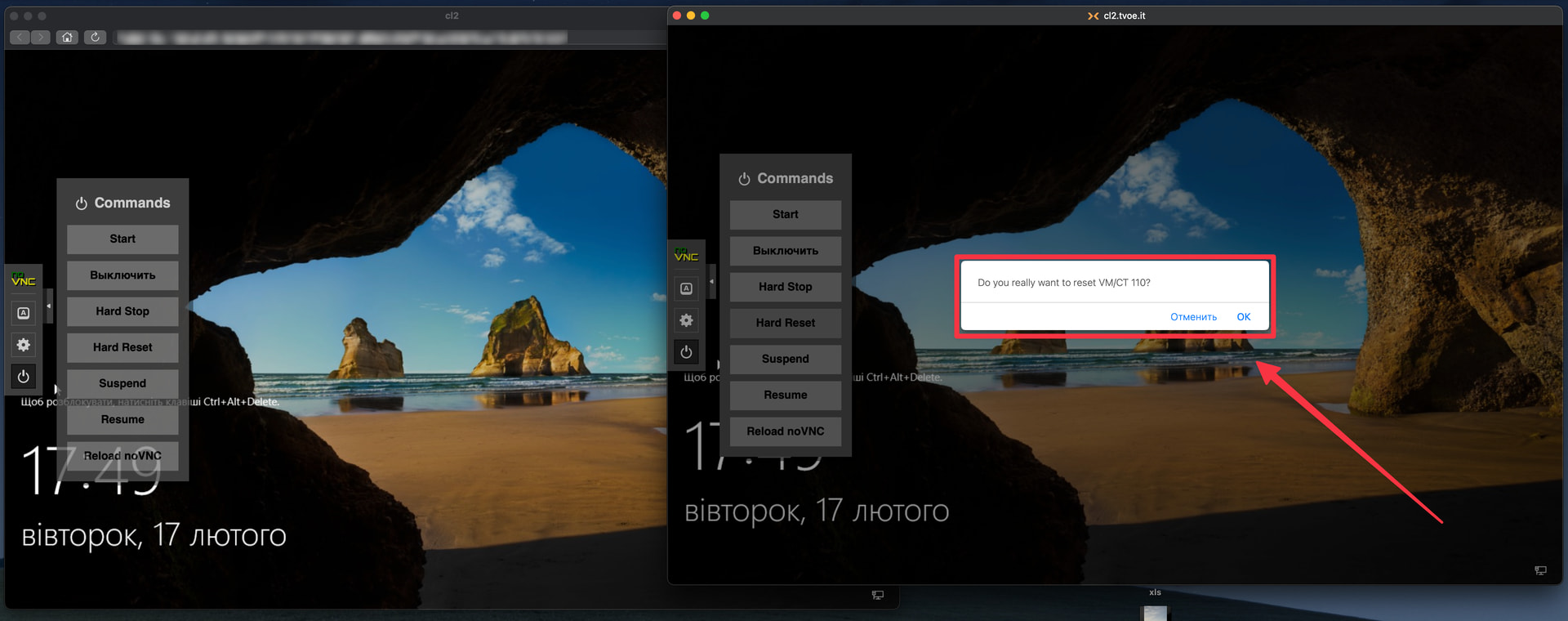
Task: Click the power icon in left noVNC sidebar
Action: pos(24,377)
